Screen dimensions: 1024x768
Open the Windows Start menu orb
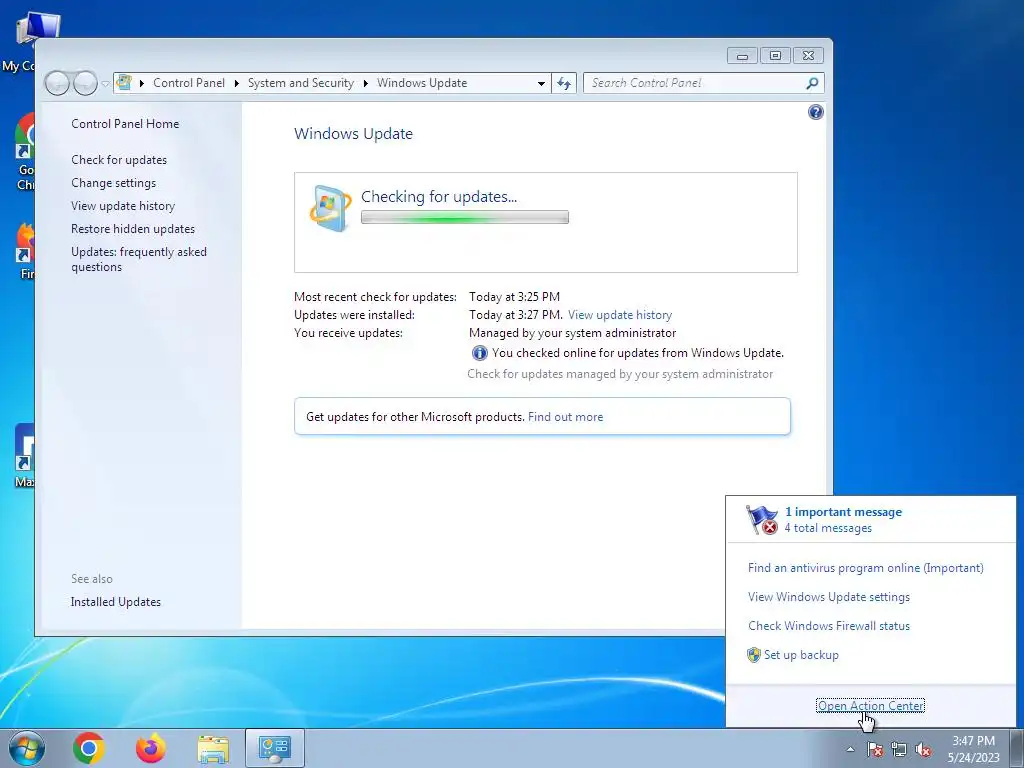(x=27, y=748)
